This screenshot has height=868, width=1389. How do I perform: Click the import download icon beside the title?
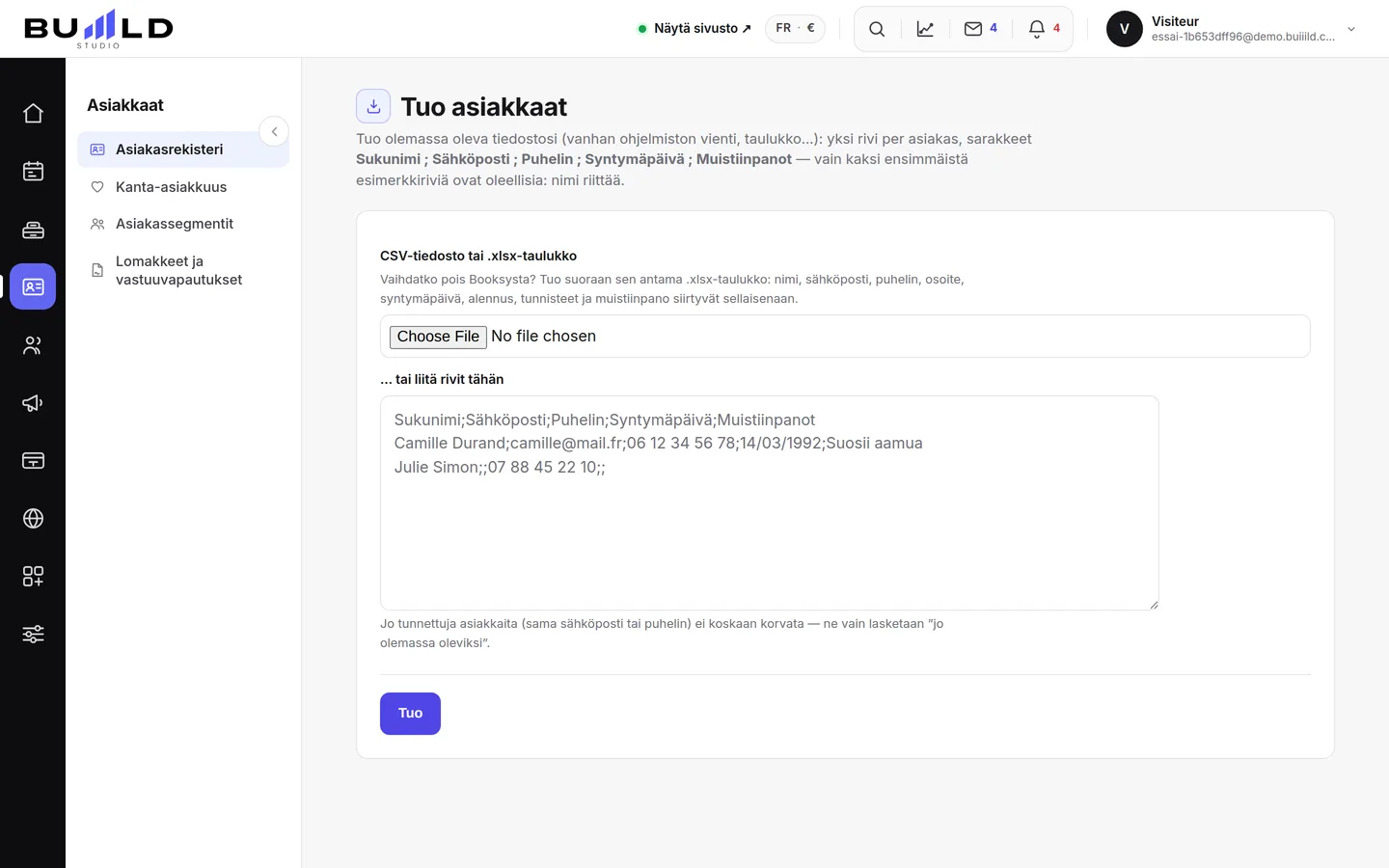click(373, 106)
